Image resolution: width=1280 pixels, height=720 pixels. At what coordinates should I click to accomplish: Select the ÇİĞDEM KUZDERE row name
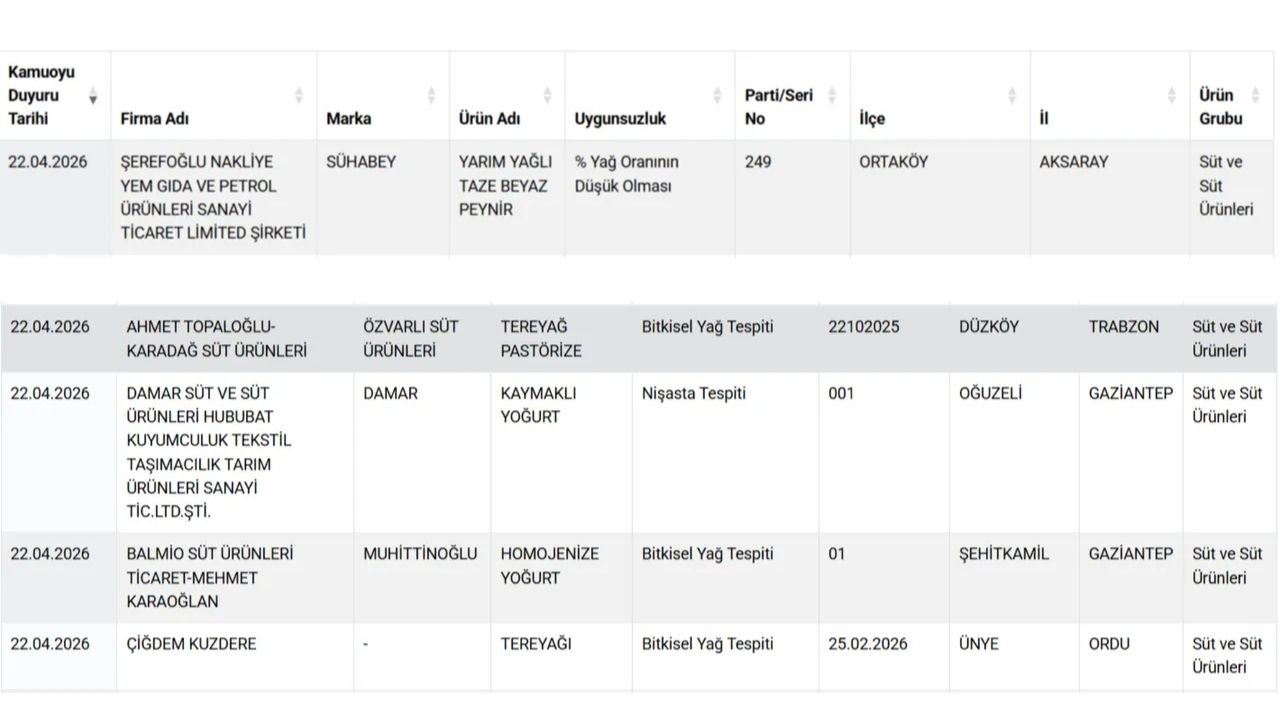point(191,644)
